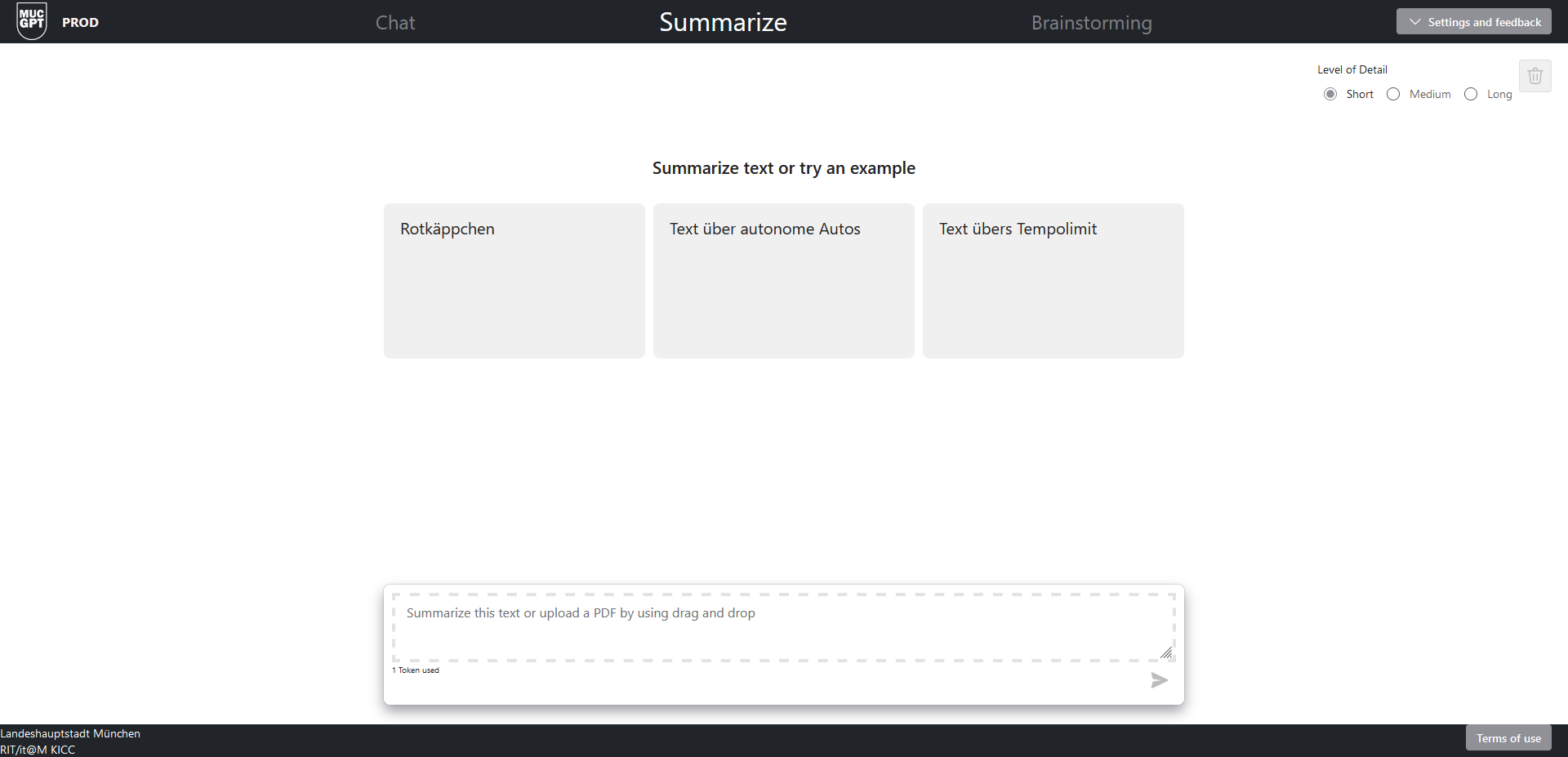Clear the content with the trash icon
This screenshot has width=1568, height=757.
pyautogui.click(x=1535, y=76)
